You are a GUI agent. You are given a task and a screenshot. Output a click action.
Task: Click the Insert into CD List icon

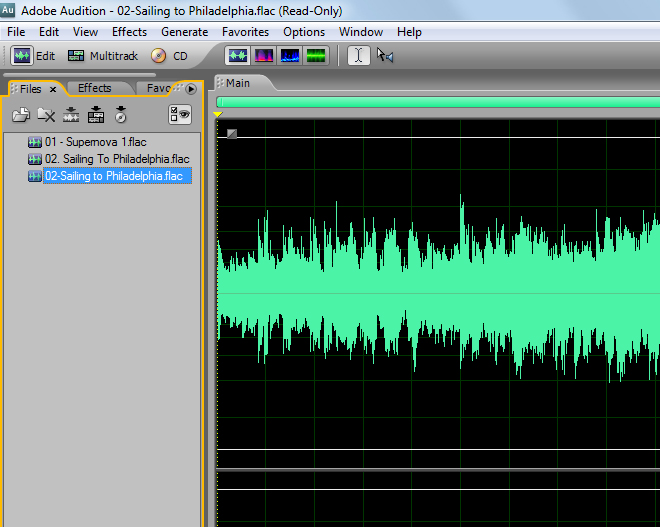121,115
